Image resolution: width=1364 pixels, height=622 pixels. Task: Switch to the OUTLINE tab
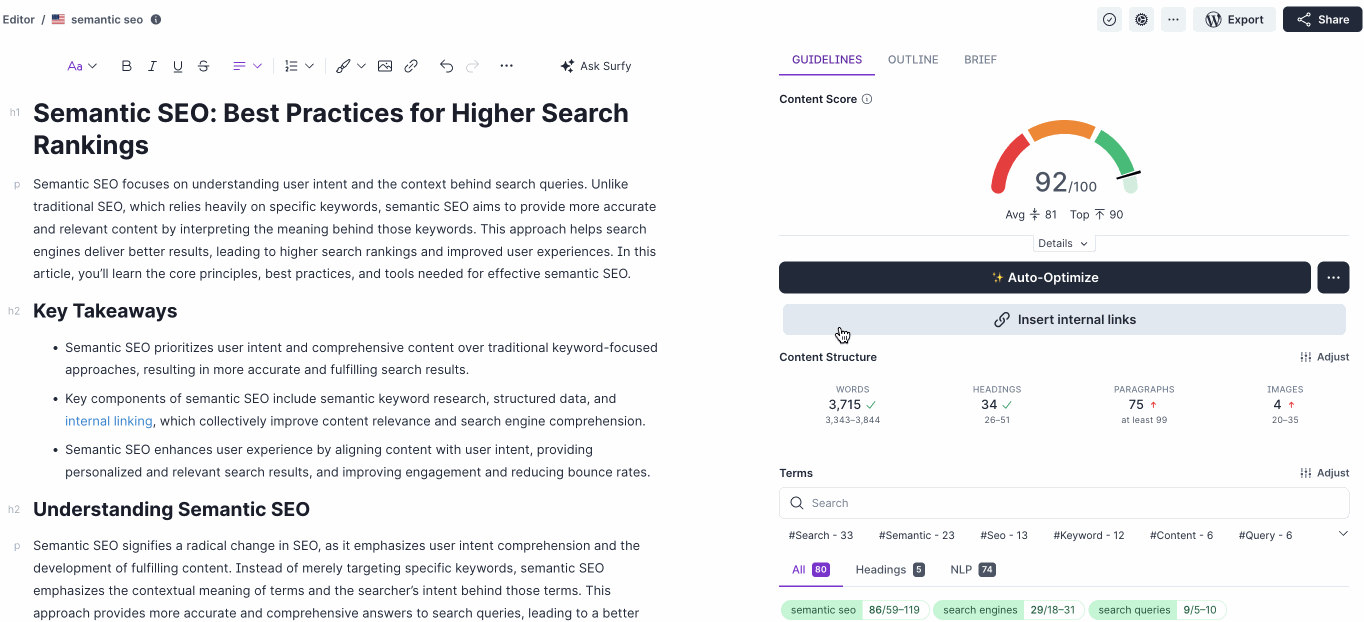(x=912, y=60)
